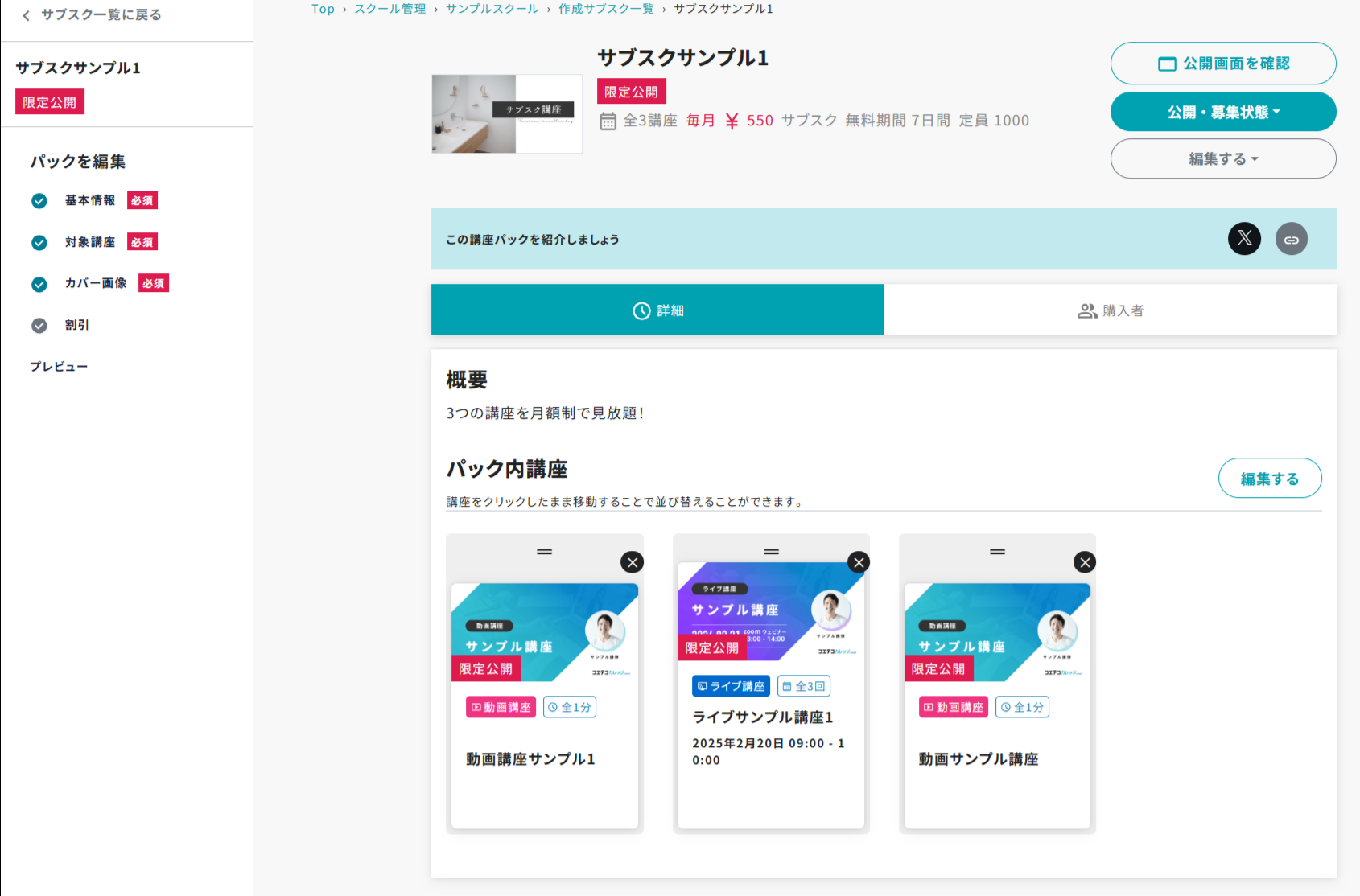Share the pack on X (Twitter)
The width and height of the screenshot is (1360, 896).
(1244, 239)
